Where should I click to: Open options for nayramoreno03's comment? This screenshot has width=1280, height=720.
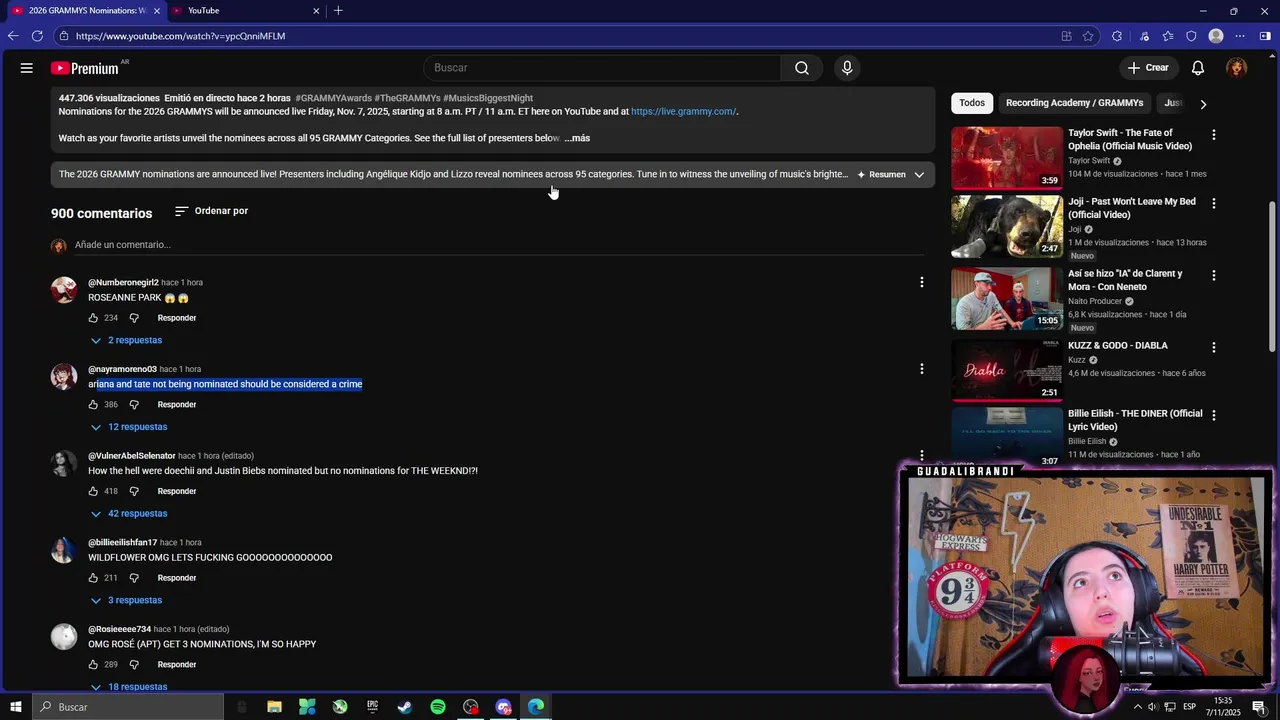pos(921,369)
